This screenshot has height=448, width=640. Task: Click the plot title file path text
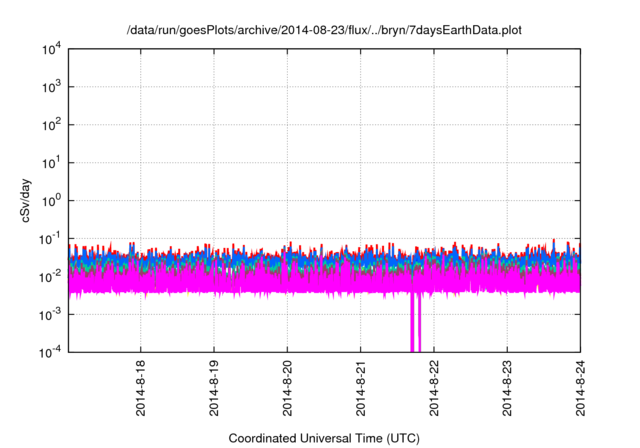pyautogui.click(x=324, y=30)
